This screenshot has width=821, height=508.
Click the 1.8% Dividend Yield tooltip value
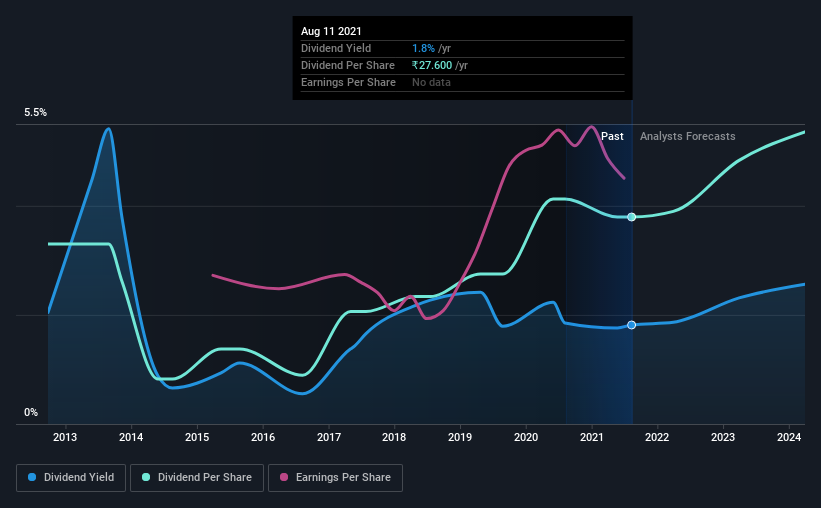point(423,48)
